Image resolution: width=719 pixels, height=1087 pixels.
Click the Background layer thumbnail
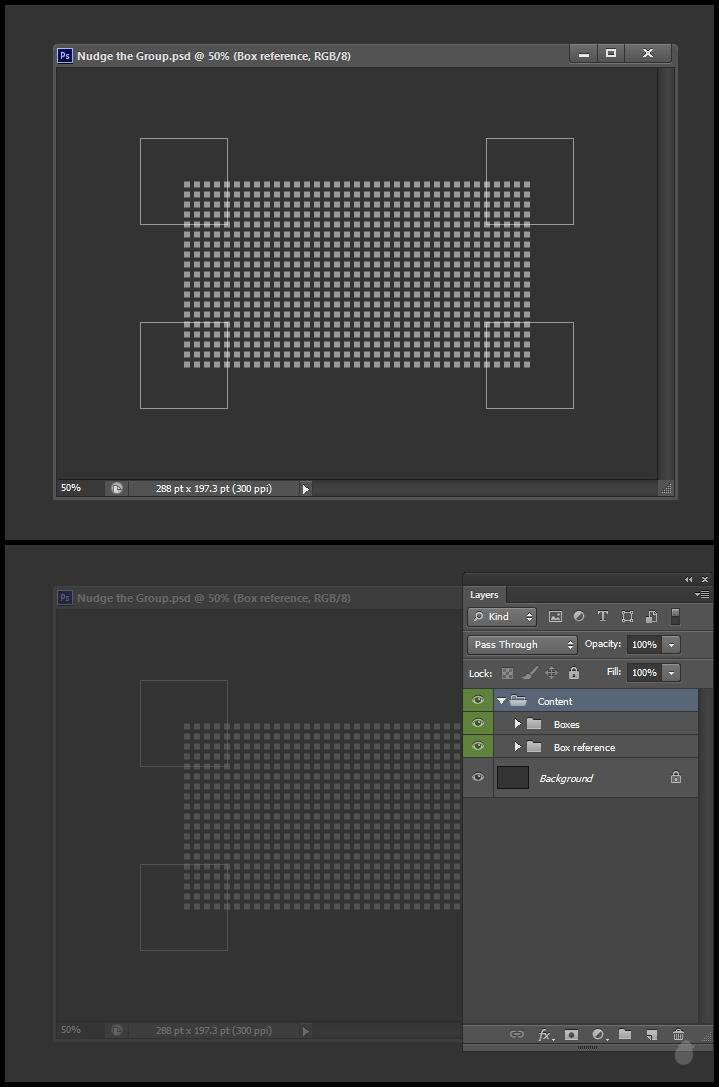click(x=513, y=778)
